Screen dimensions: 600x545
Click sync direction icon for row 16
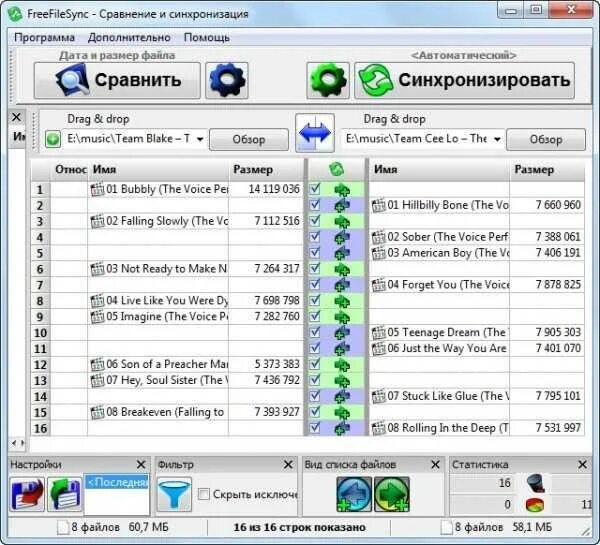pos(342,428)
